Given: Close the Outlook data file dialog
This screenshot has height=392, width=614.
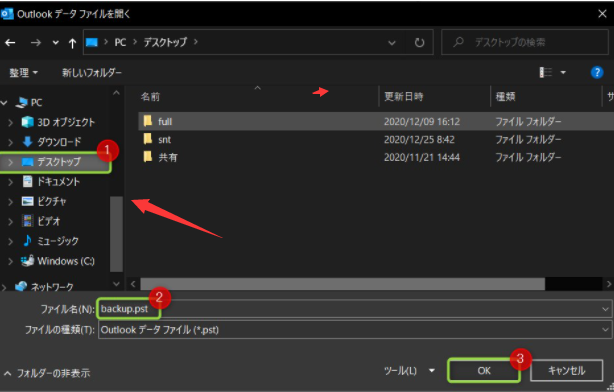Looking at the screenshot, I should click(x=602, y=14).
